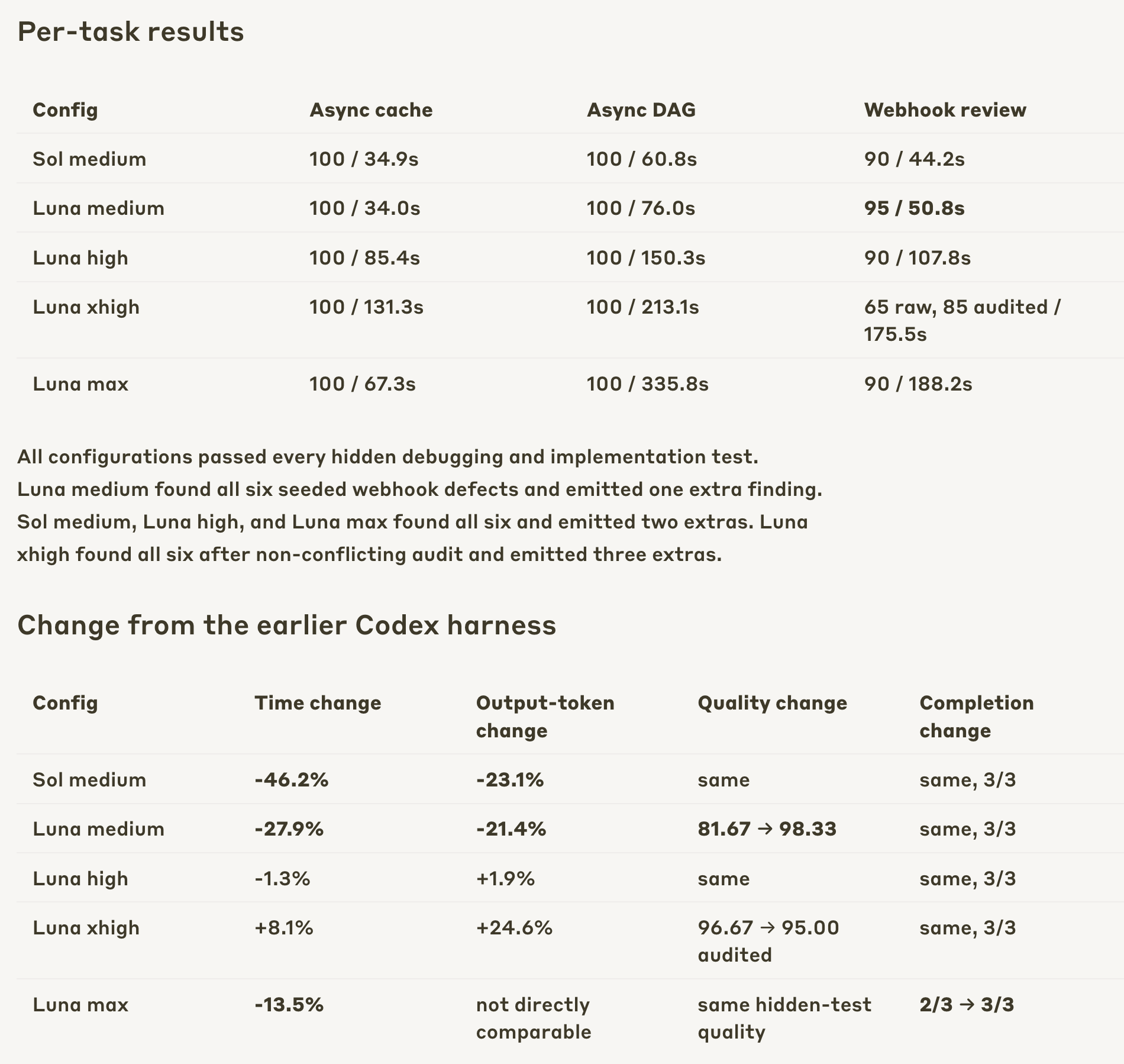Click the Completion change column header
Image resolution: width=1124 pixels, height=1064 pixels.
(976, 717)
